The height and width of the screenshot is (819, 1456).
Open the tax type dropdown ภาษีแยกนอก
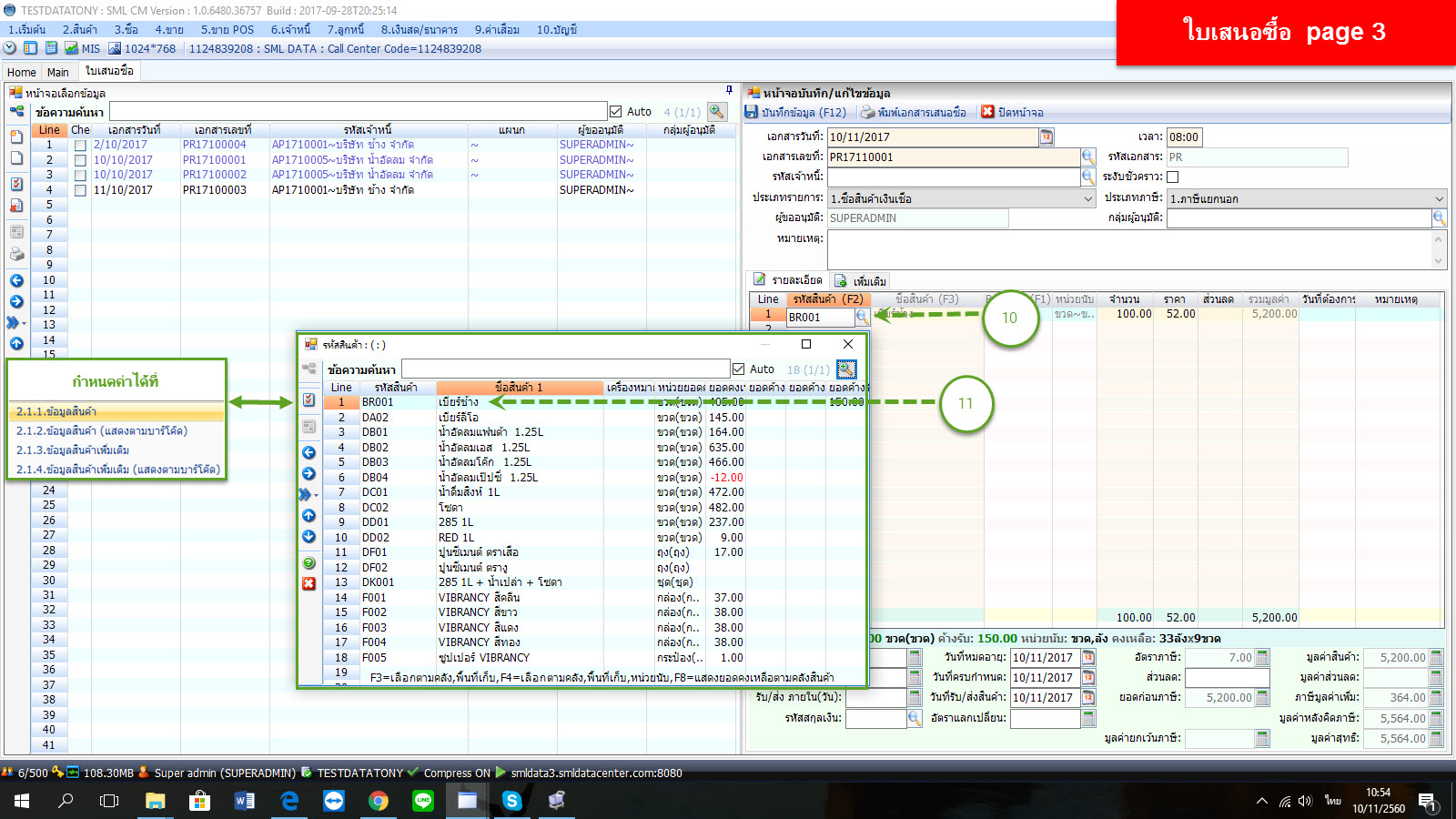pyautogui.click(x=1439, y=198)
